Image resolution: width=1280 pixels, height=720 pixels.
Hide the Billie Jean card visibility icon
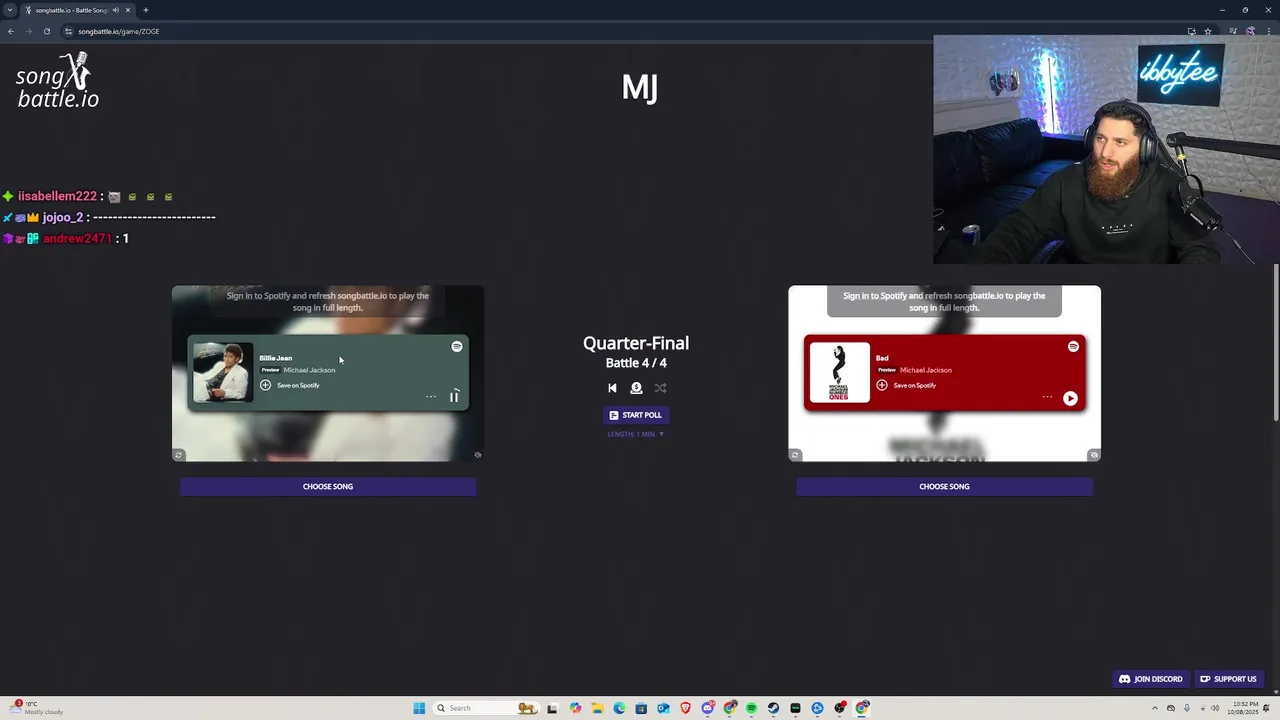[x=477, y=455]
